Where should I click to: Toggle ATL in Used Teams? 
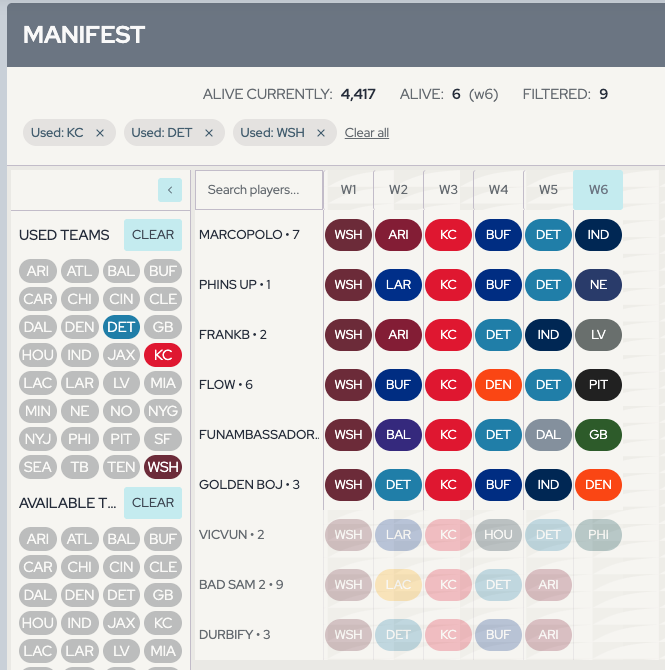[79, 271]
